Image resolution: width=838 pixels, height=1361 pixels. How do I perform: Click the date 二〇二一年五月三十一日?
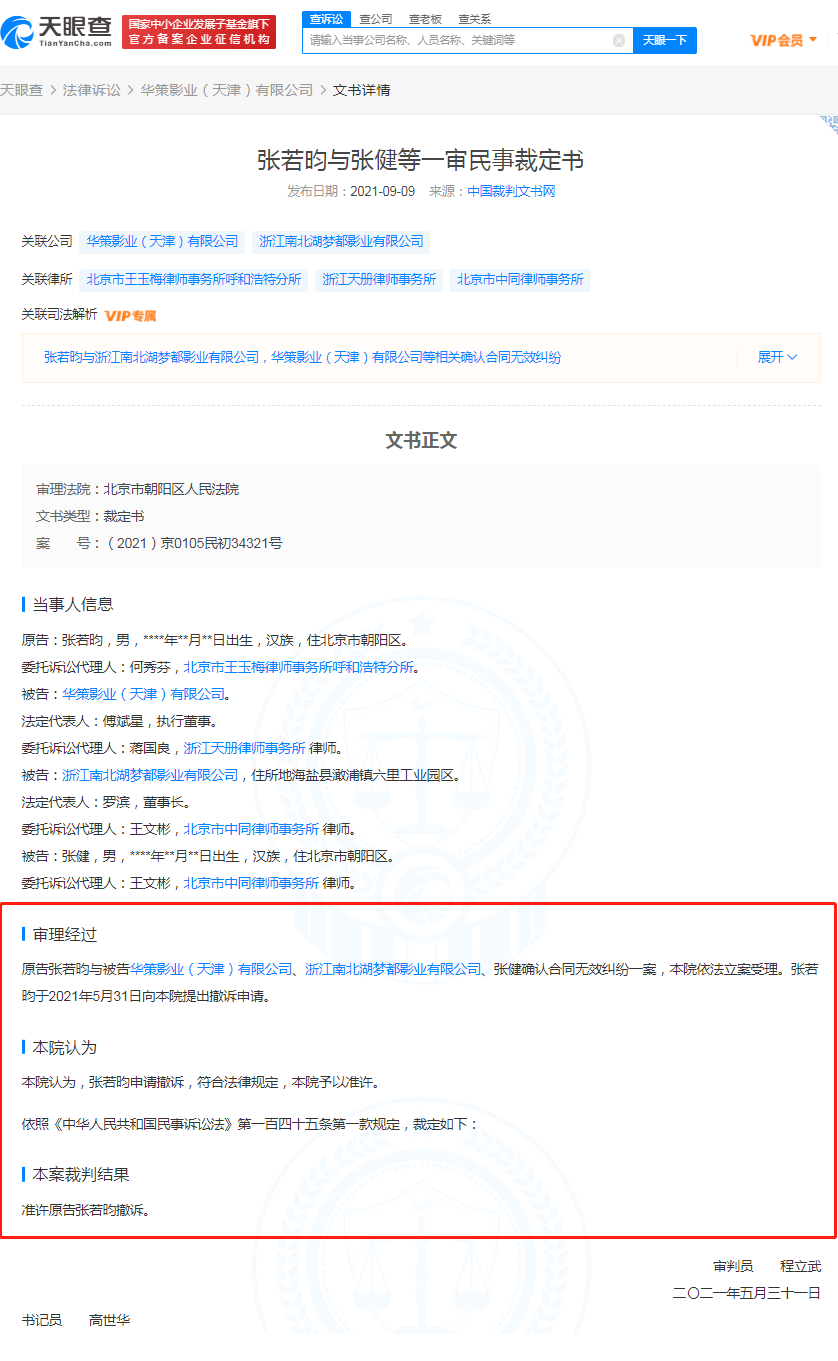pyautogui.click(x=747, y=1293)
